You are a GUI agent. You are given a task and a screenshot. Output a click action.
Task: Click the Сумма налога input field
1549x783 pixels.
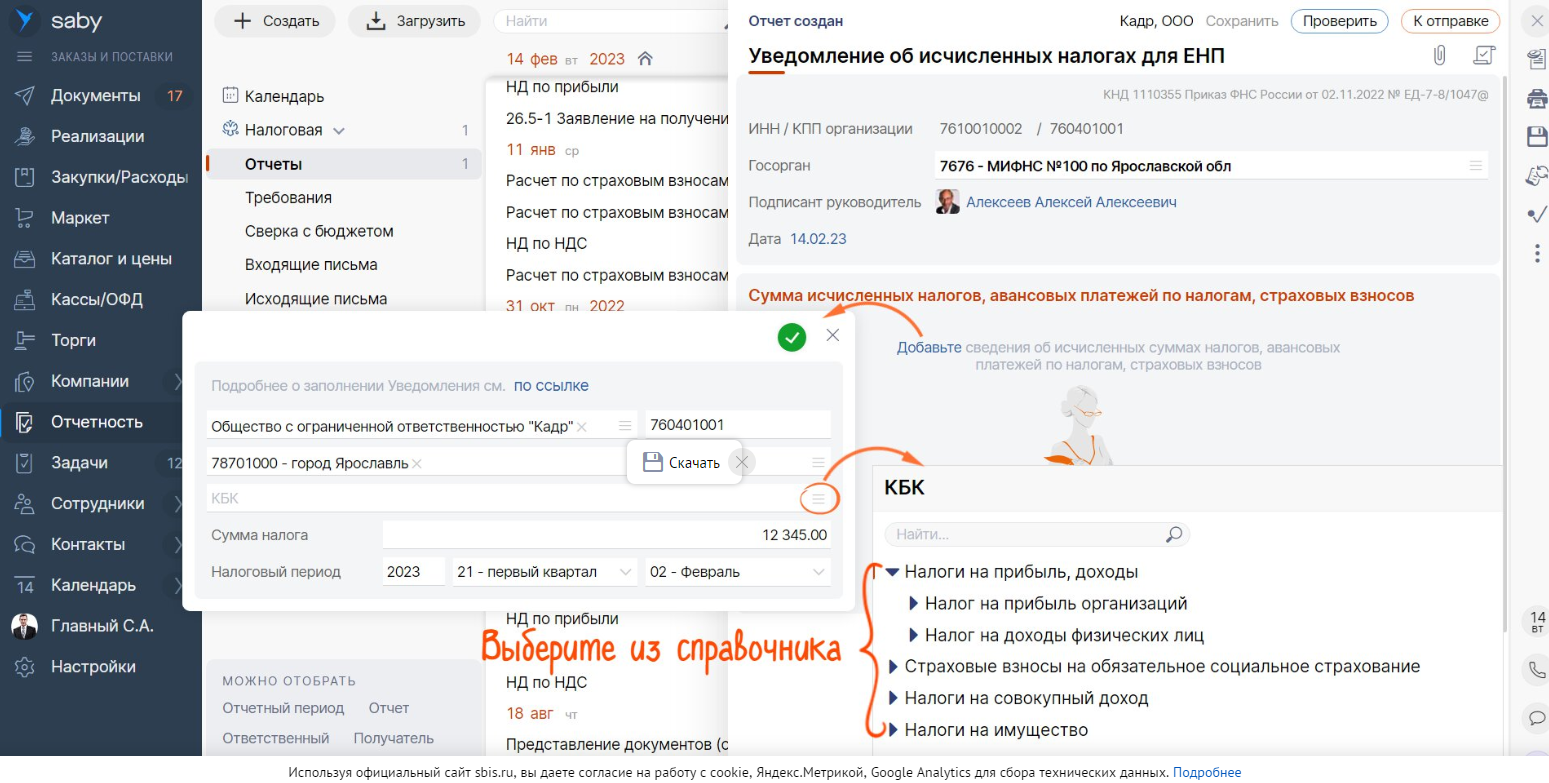pyautogui.click(x=606, y=535)
